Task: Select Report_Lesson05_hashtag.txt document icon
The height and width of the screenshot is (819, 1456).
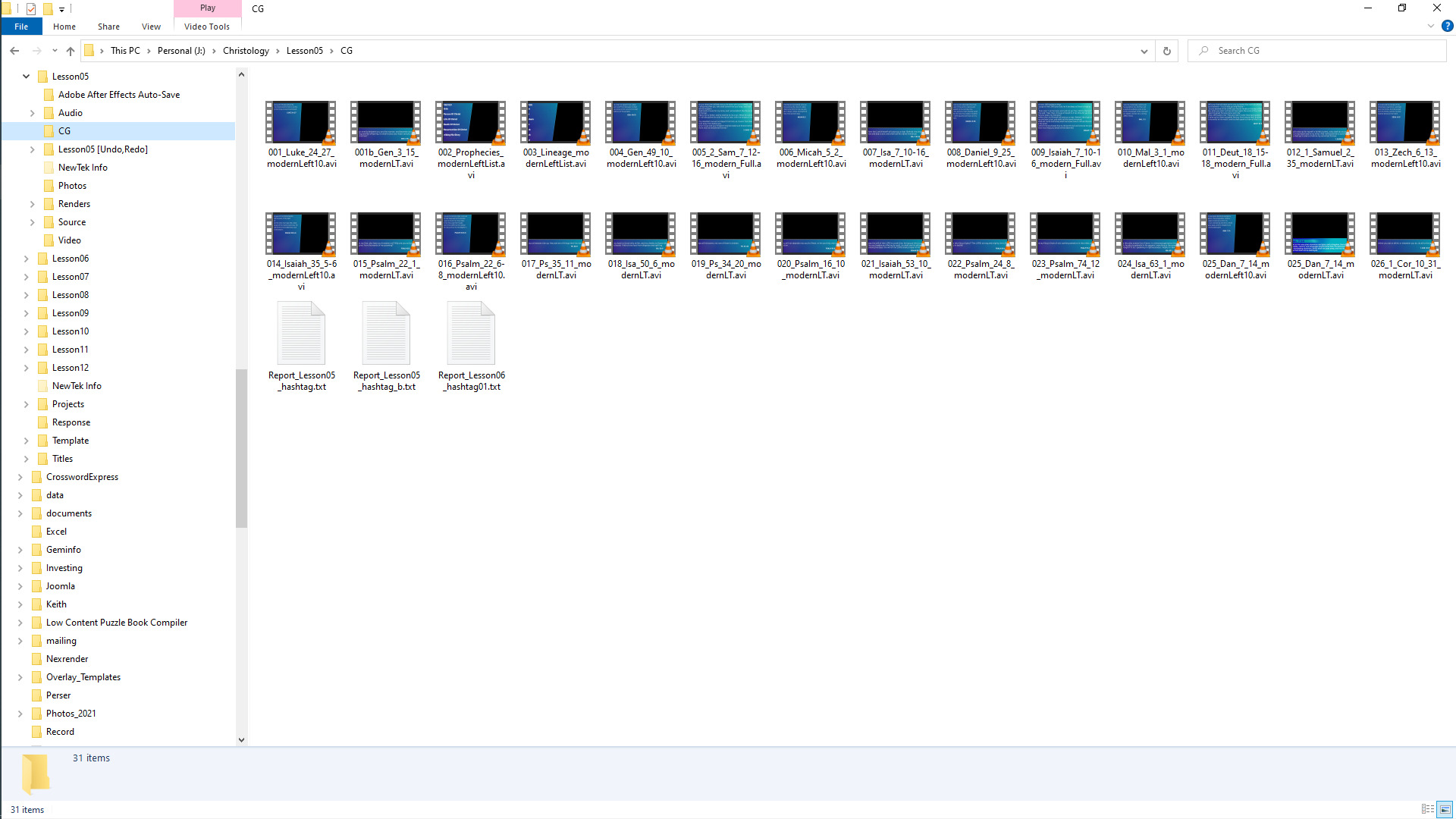Action: click(301, 333)
